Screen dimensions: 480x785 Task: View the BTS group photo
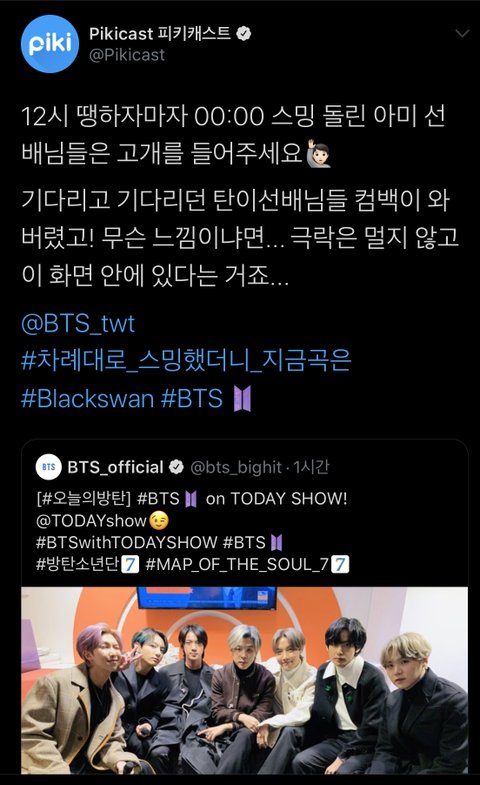coord(244,680)
